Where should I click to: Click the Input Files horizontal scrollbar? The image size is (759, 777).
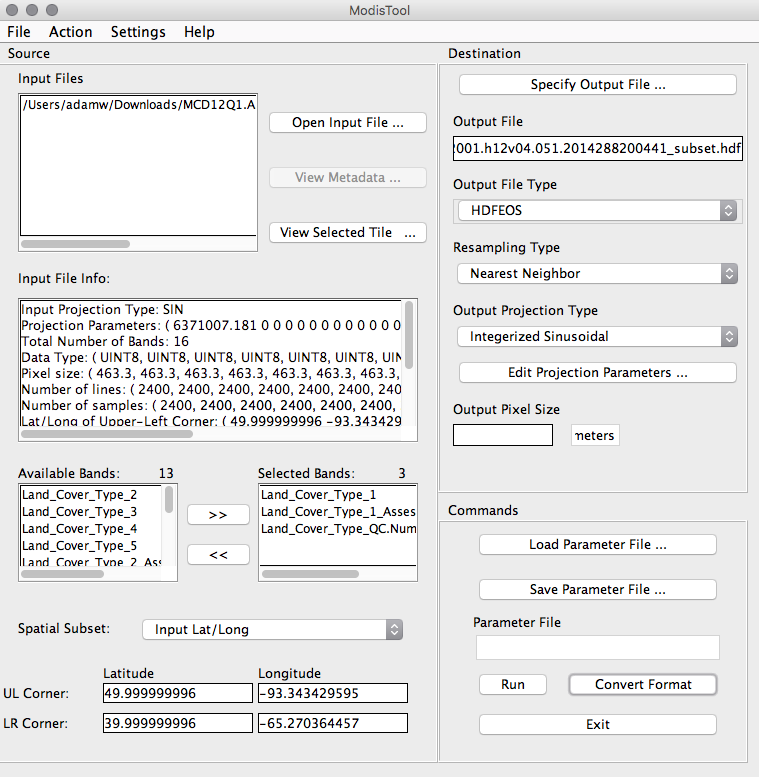pyautogui.click(x=75, y=243)
